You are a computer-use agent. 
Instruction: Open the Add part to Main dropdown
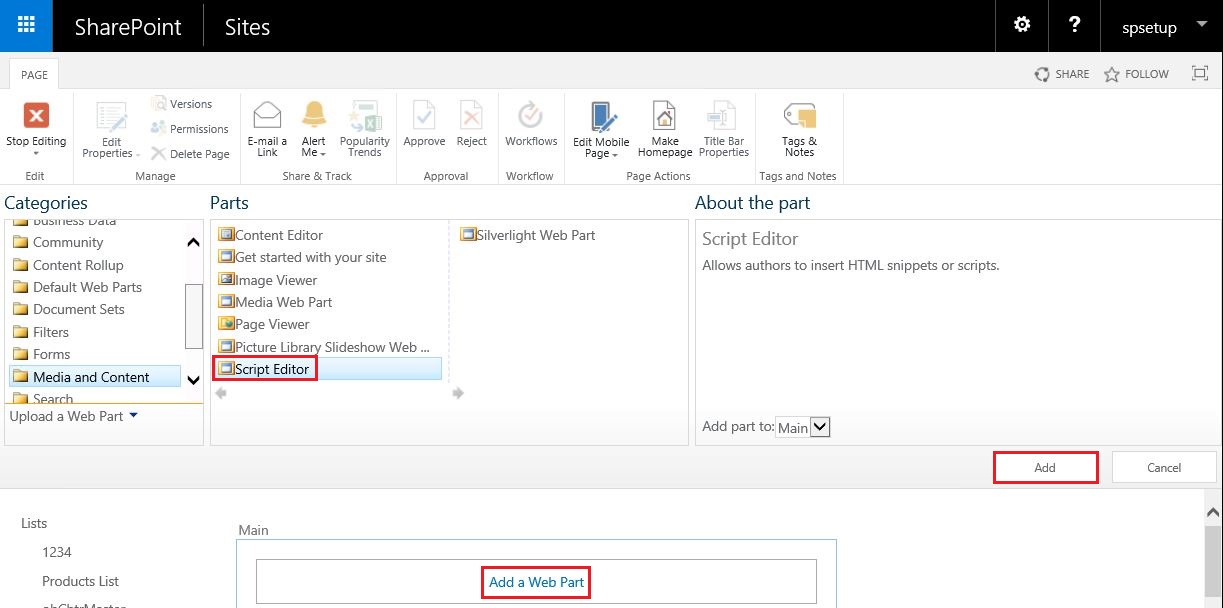[804, 427]
